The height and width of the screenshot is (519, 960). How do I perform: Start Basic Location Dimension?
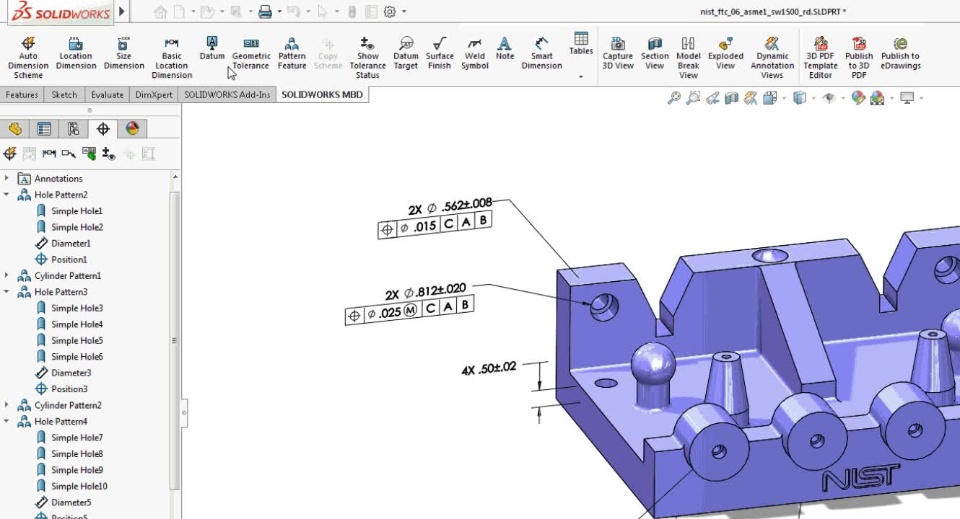pyautogui.click(x=171, y=57)
